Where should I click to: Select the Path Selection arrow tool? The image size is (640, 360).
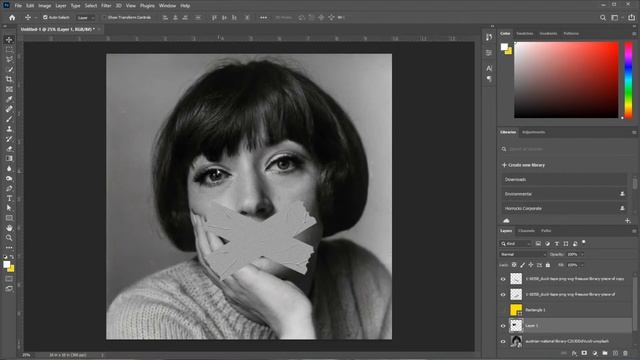click(x=9, y=208)
